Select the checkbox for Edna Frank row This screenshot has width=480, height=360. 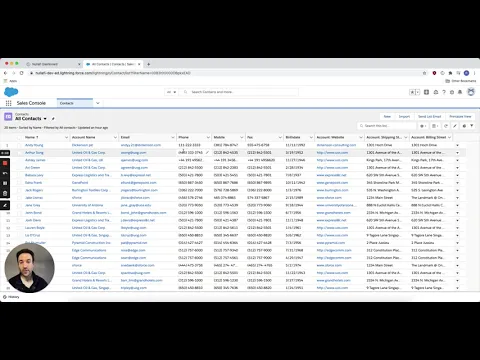point(19,183)
